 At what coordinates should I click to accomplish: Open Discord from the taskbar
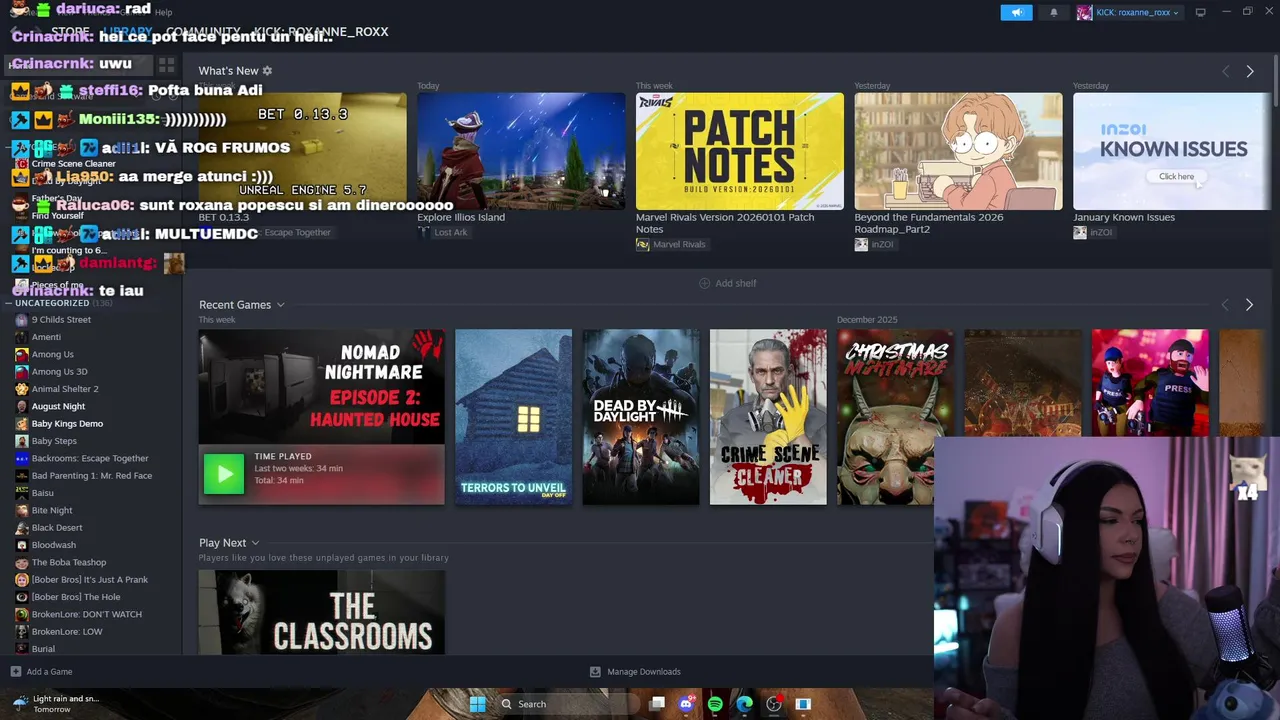pyautogui.click(x=686, y=704)
